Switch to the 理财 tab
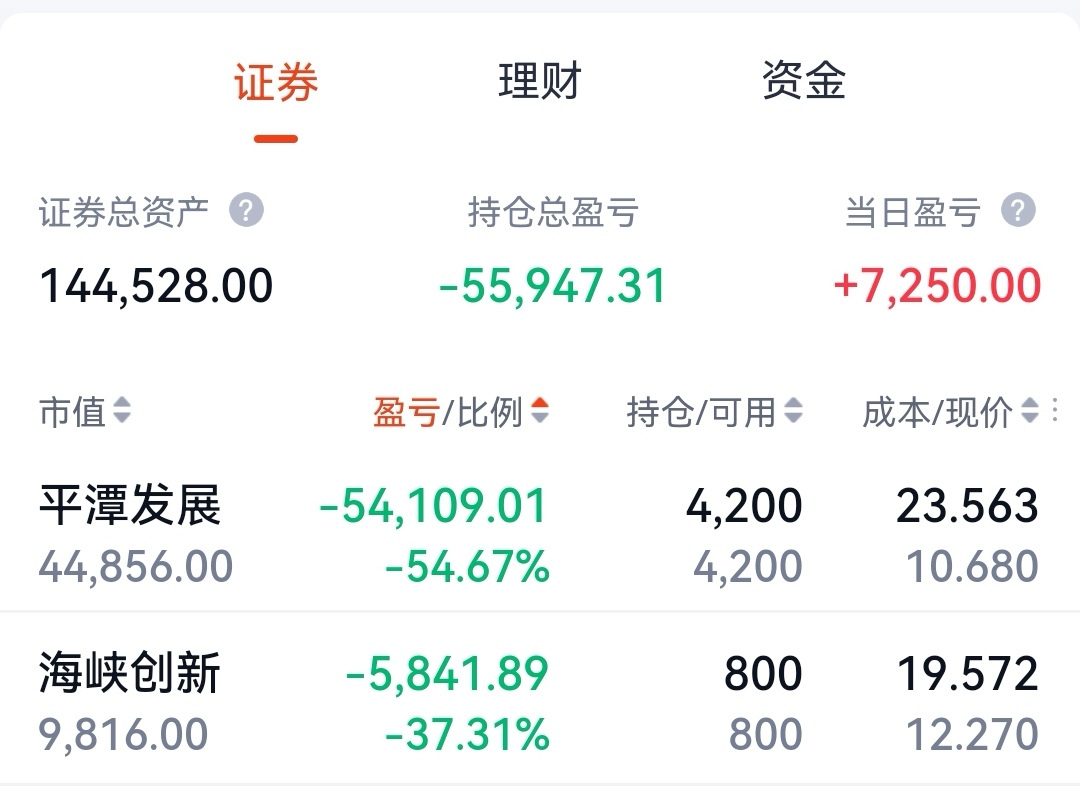The height and width of the screenshot is (792, 1080). point(540,81)
